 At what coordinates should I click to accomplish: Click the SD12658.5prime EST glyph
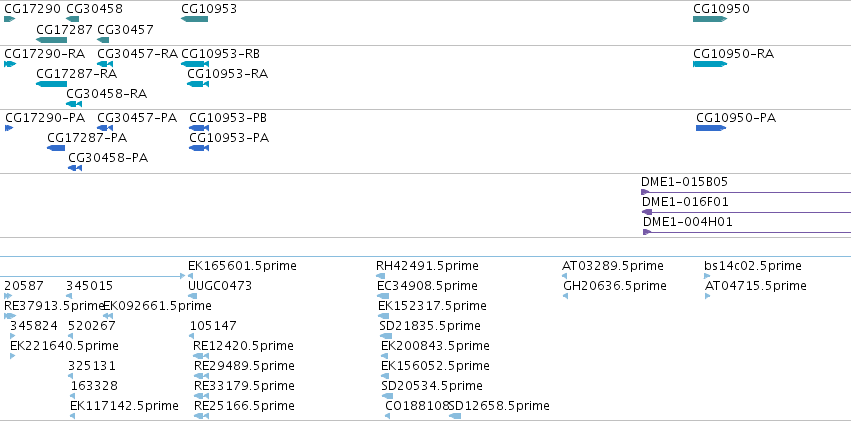click(x=455, y=416)
